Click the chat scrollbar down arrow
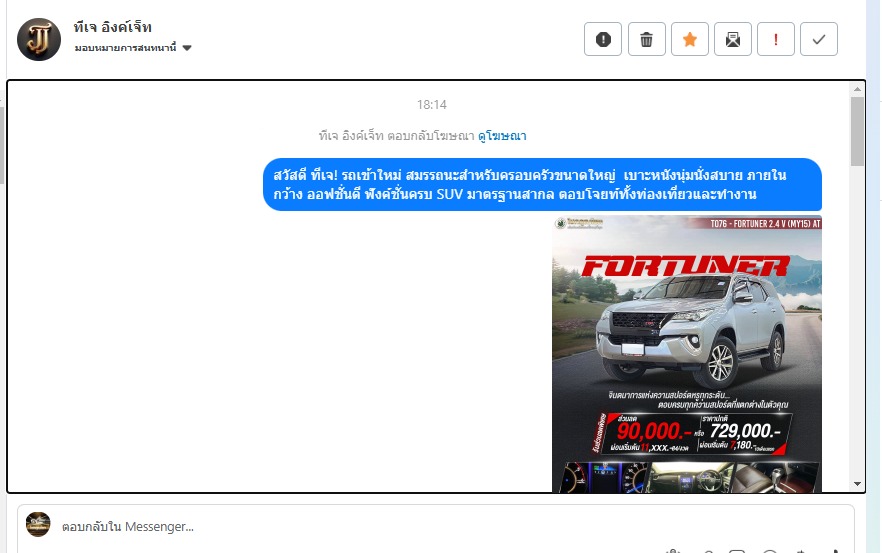The height and width of the screenshot is (553, 882). (857, 484)
